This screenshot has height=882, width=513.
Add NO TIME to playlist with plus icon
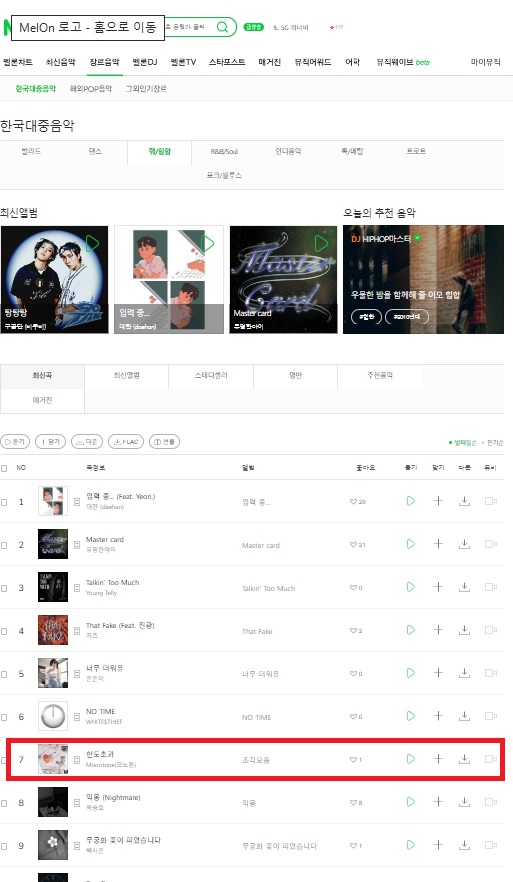point(438,716)
